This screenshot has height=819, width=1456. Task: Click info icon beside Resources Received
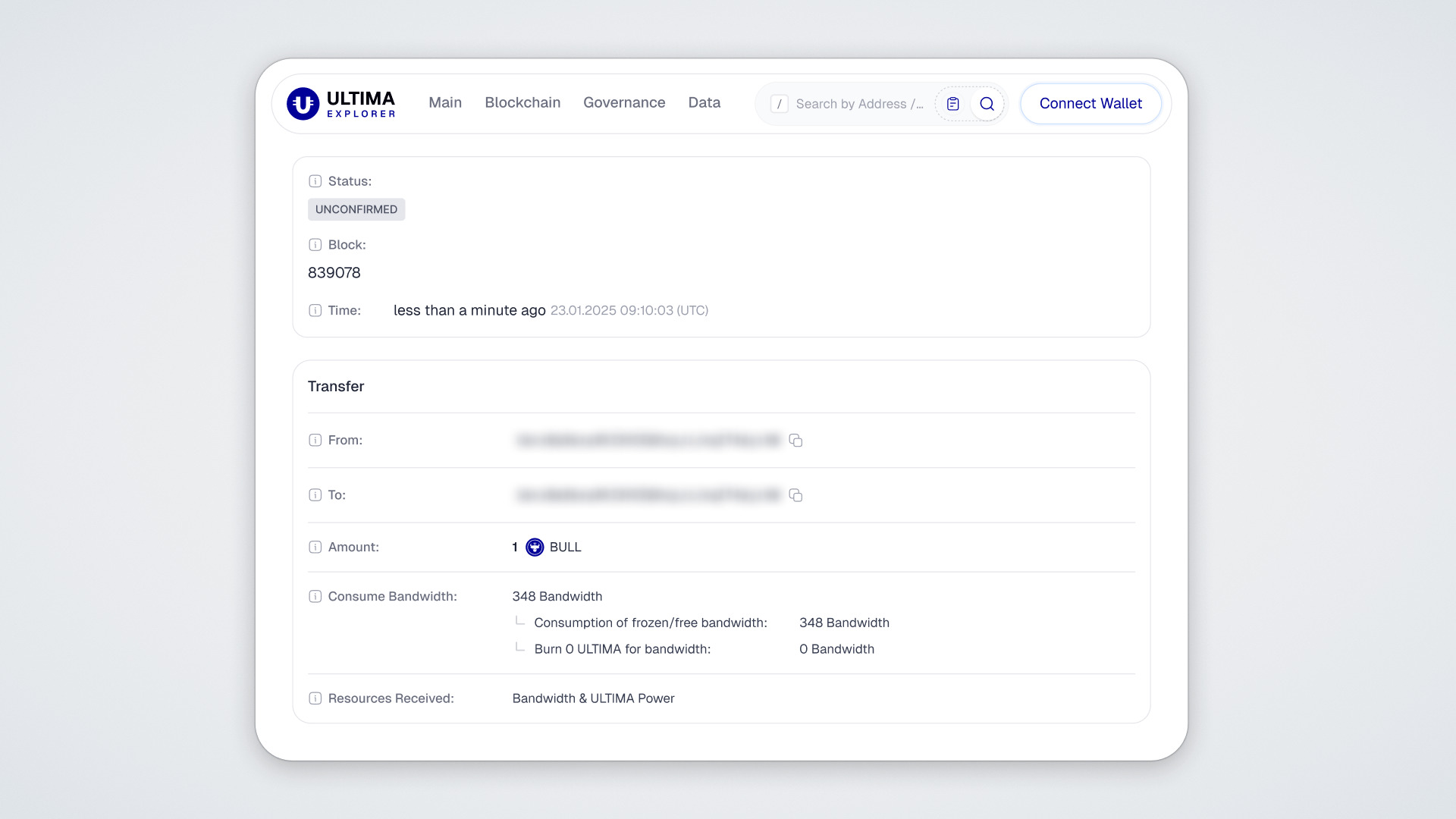pyautogui.click(x=315, y=698)
